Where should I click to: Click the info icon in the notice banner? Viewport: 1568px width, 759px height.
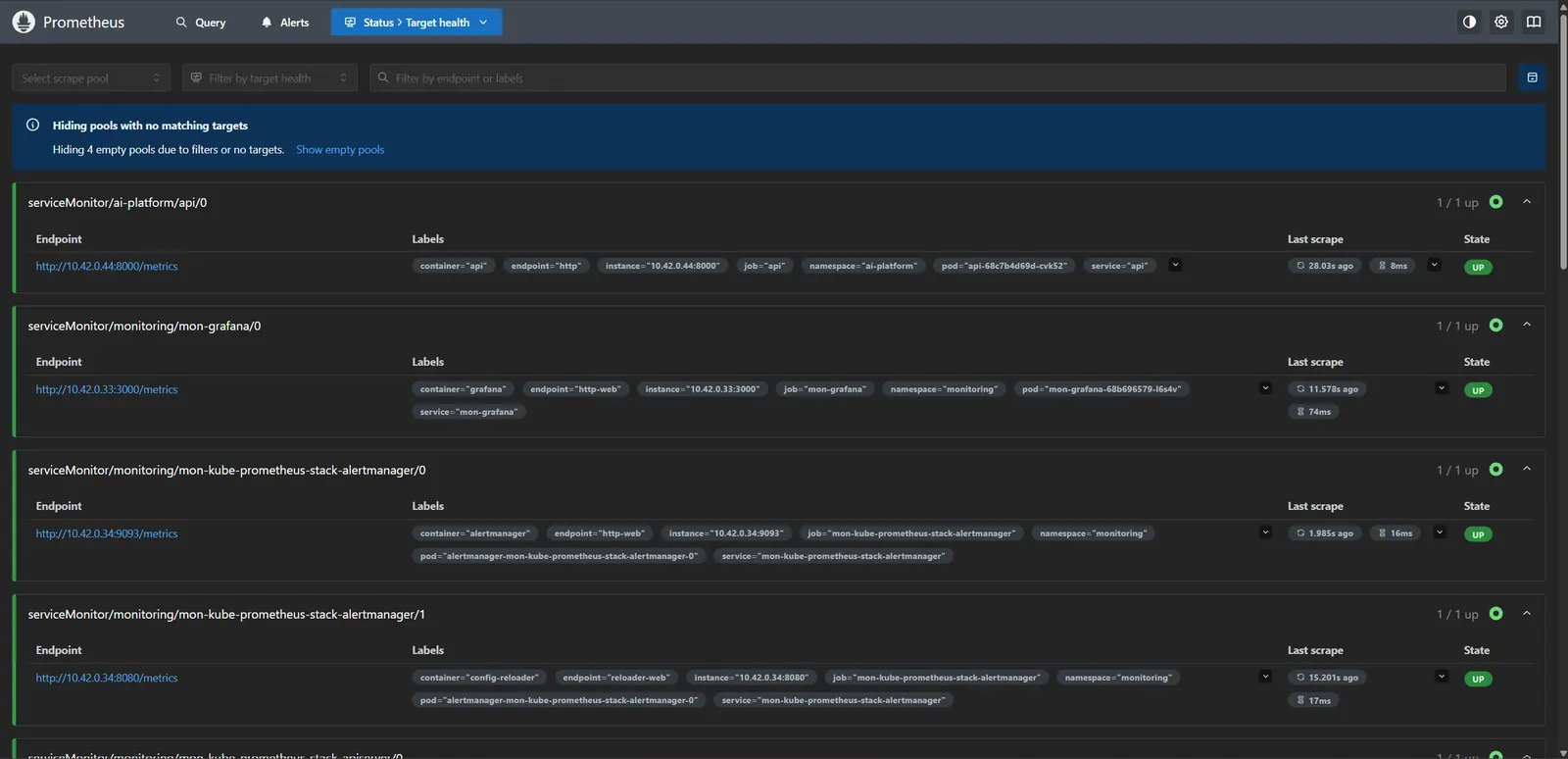(x=32, y=125)
